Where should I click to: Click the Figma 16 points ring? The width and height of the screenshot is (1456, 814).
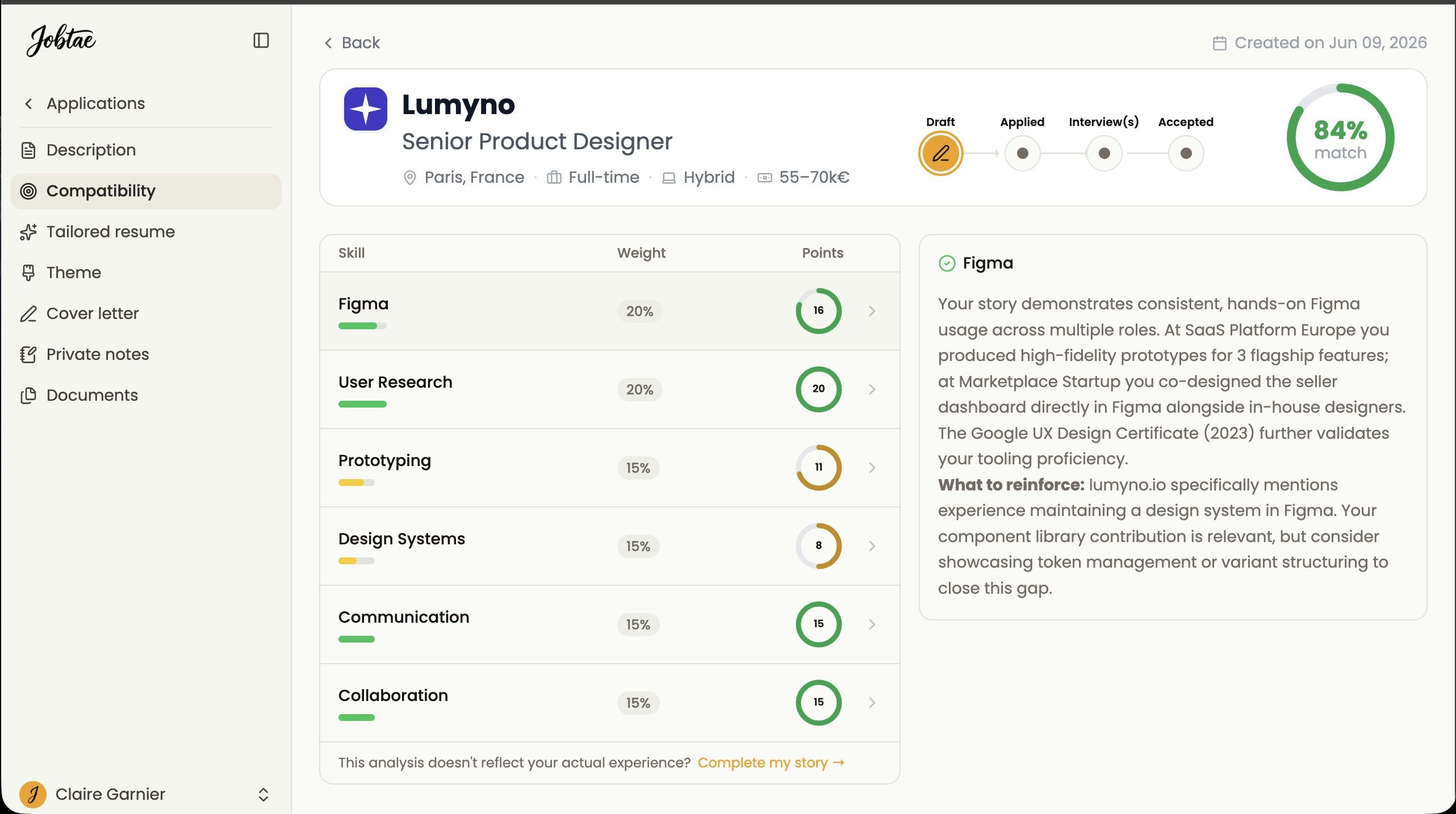(818, 311)
